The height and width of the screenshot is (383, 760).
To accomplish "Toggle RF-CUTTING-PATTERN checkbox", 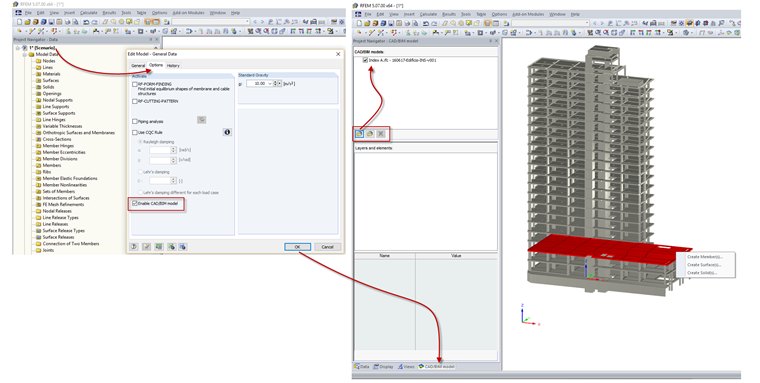I will click(135, 101).
